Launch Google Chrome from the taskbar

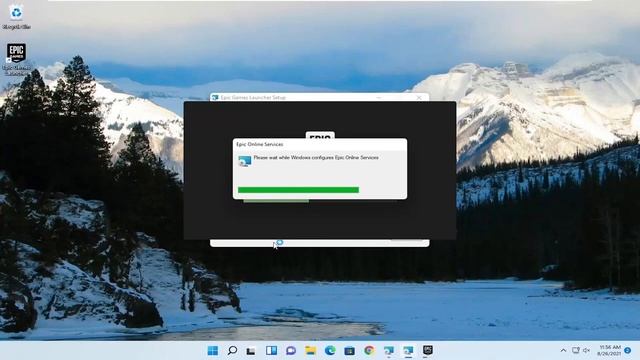tap(369, 350)
